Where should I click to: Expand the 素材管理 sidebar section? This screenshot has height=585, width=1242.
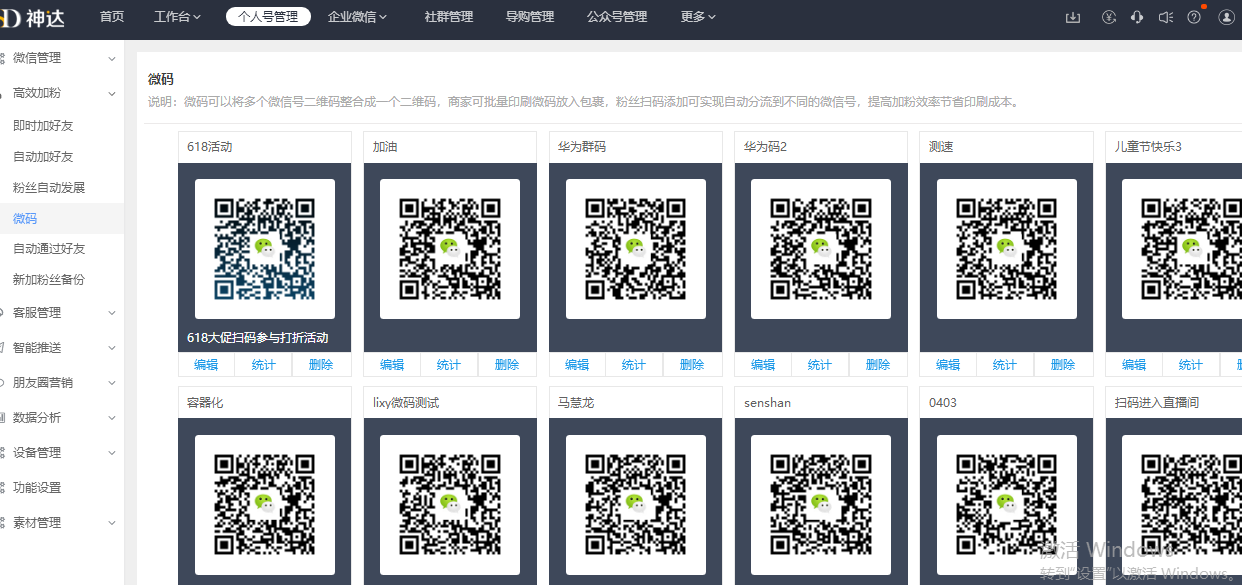pos(62,523)
